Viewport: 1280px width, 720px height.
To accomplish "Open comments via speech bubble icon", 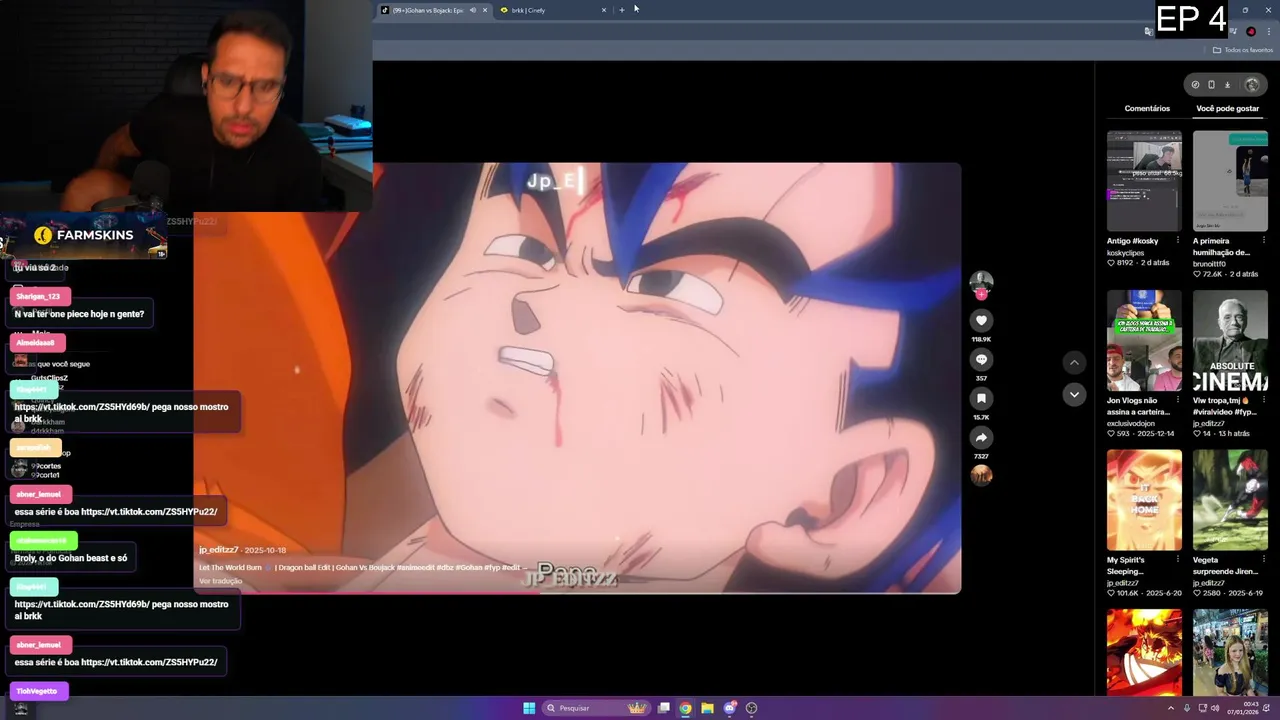I will point(981,359).
